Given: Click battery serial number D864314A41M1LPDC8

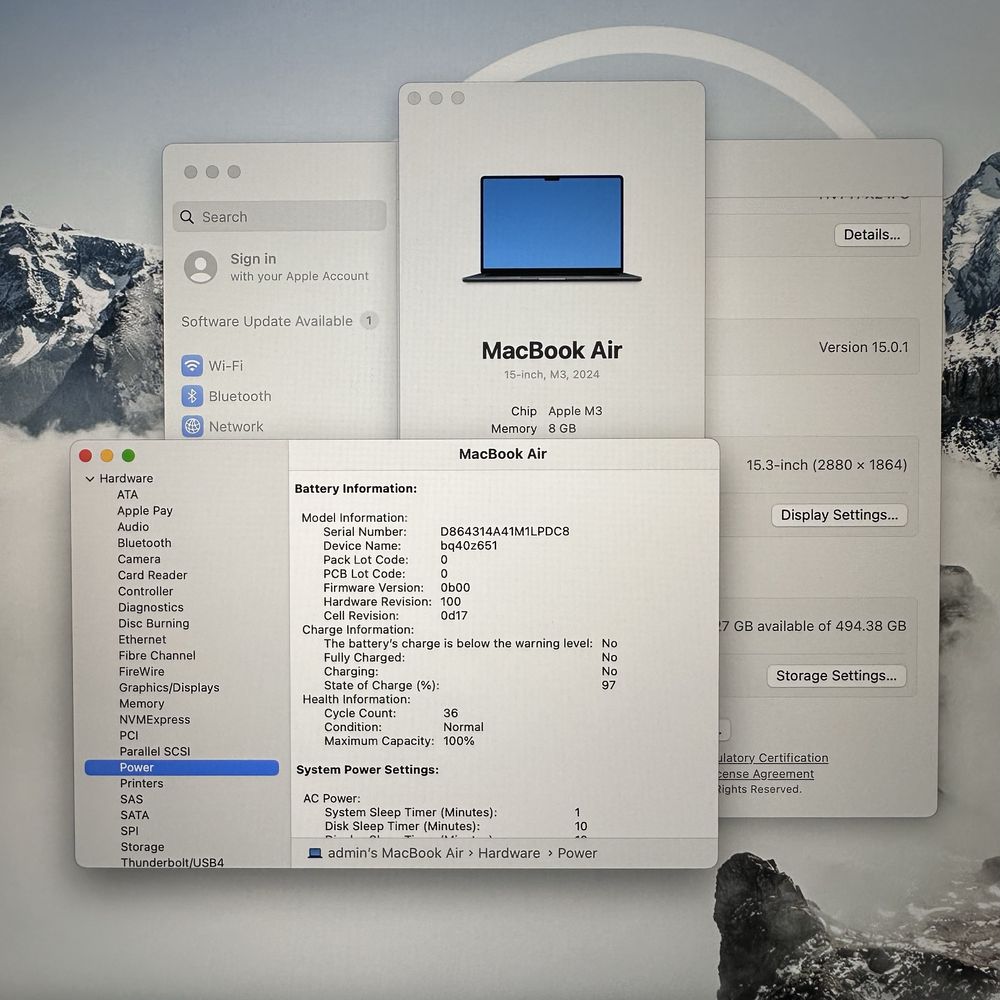Looking at the screenshot, I should [504, 531].
